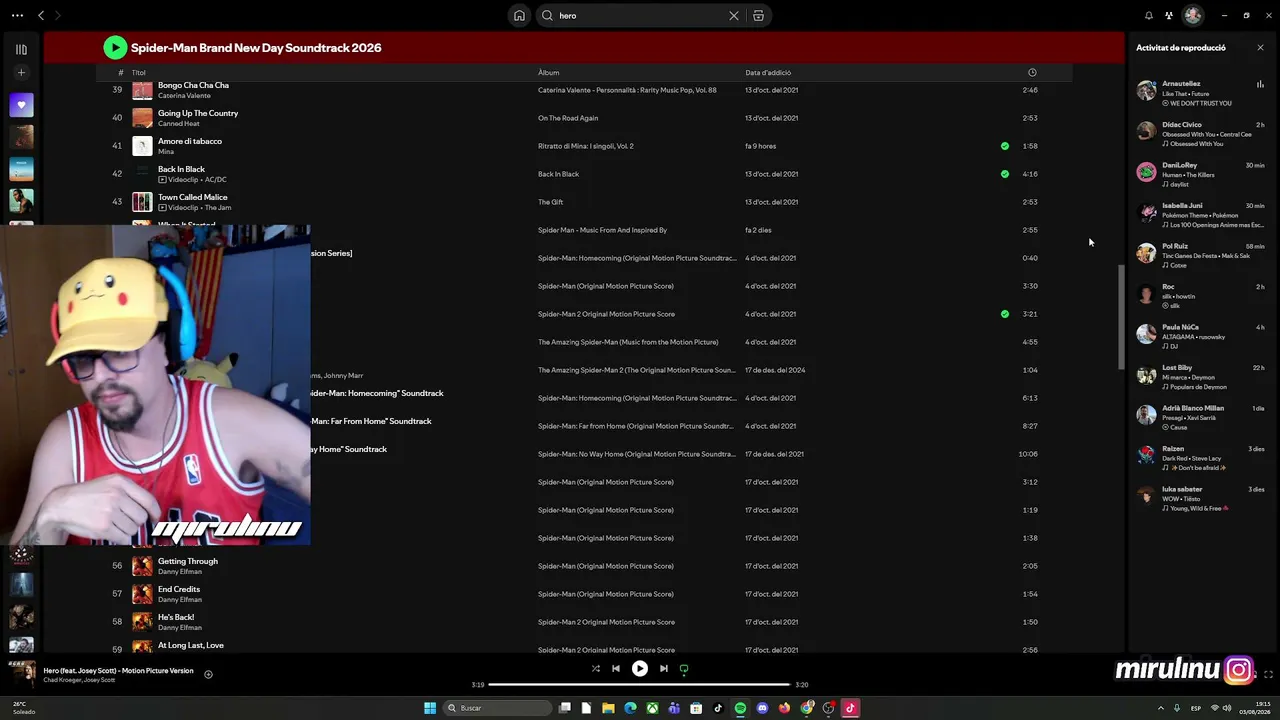
Task: Open the 'Chad Kroeger, Josey Scott' artist link
Action: 79,681
